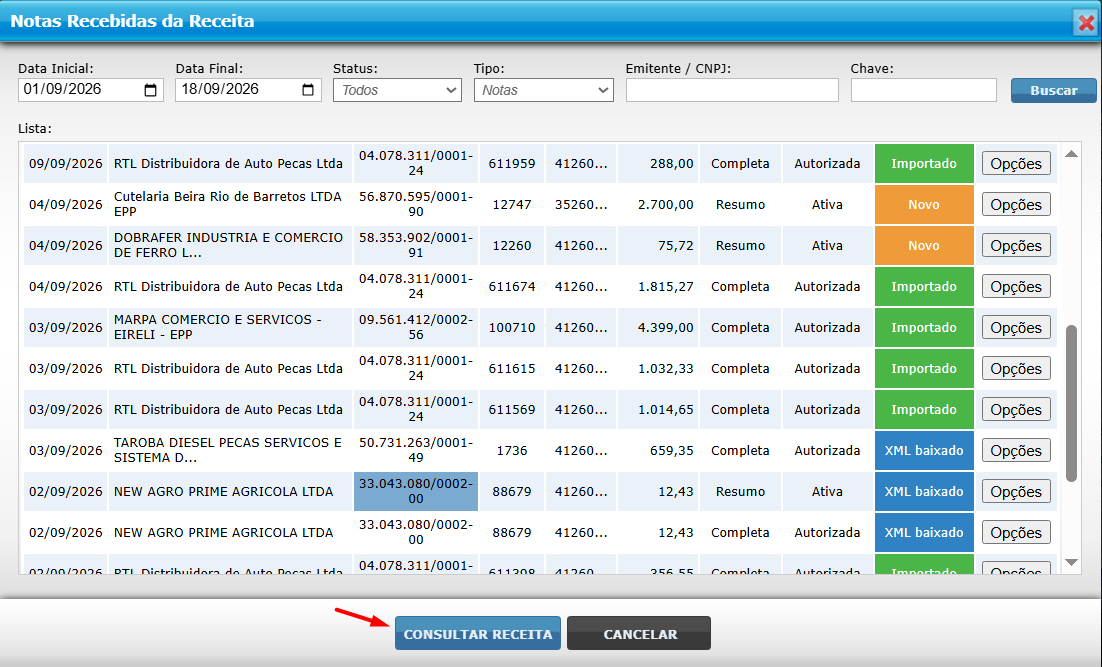Open Opções for MARPA Comercio note
The image size is (1102, 667).
point(1016,328)
